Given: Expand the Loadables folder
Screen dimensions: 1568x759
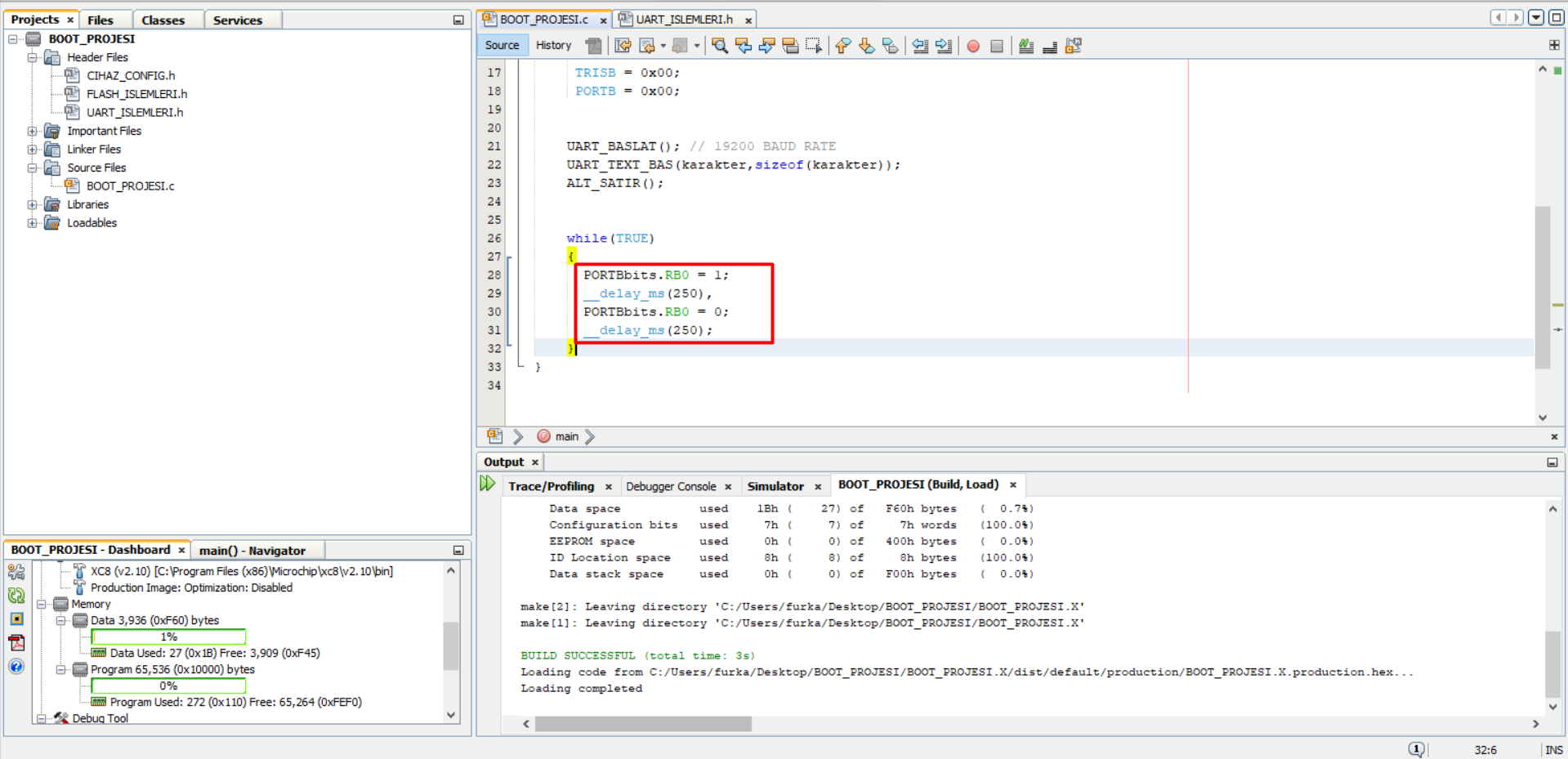Looking at the screenshot, I should (32, 223).
